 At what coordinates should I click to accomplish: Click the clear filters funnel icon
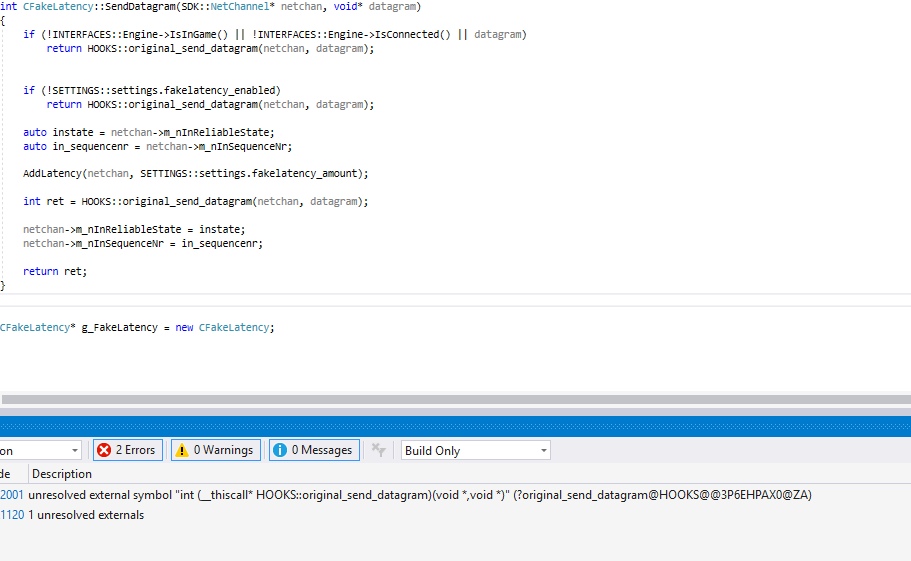pyautogui.click(x=378, y=450)
